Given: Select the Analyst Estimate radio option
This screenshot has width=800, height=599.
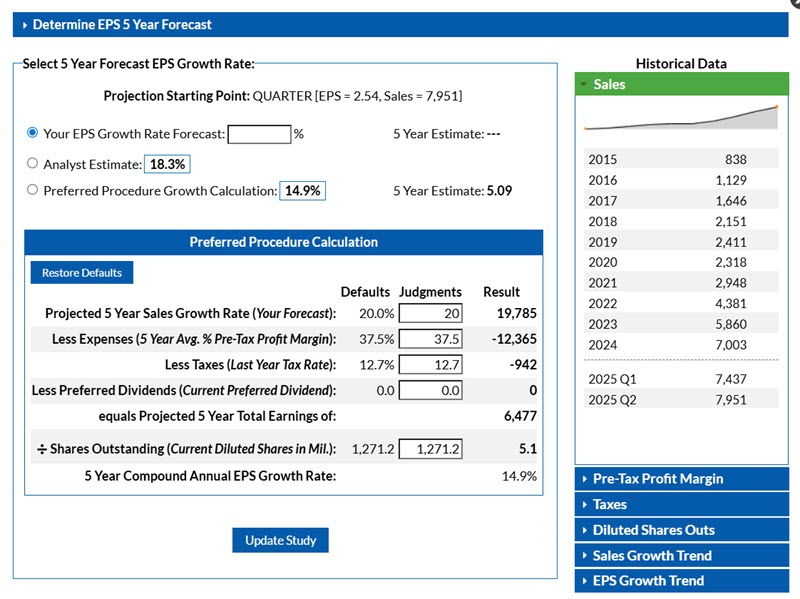Looking at the screenshot, I should pos(33,163).
